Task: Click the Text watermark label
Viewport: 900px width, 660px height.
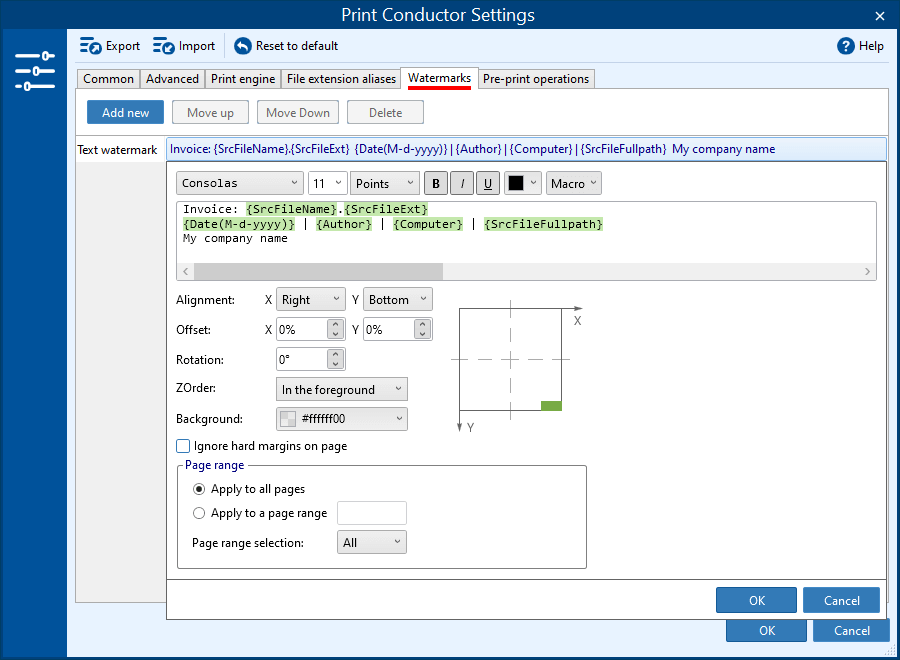Action: point(117,150)
